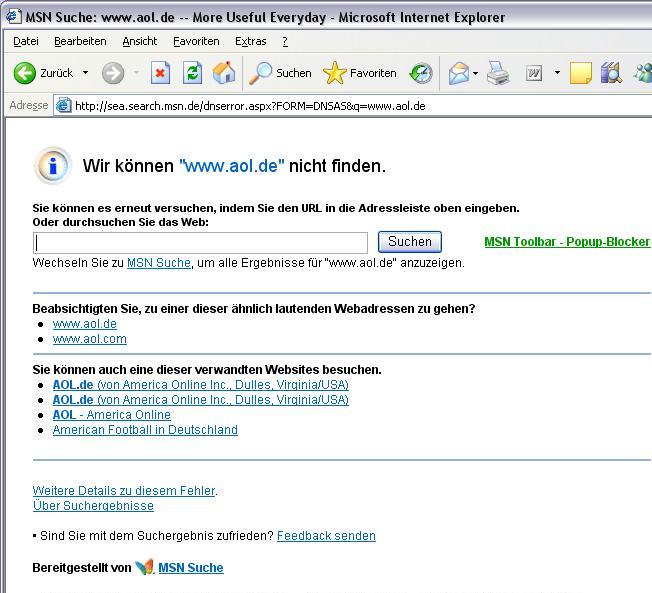Expand the mail icon dropdown arrow
This screenshot has height=593, width=652.
pyautogui.click(x=475, y=74)
